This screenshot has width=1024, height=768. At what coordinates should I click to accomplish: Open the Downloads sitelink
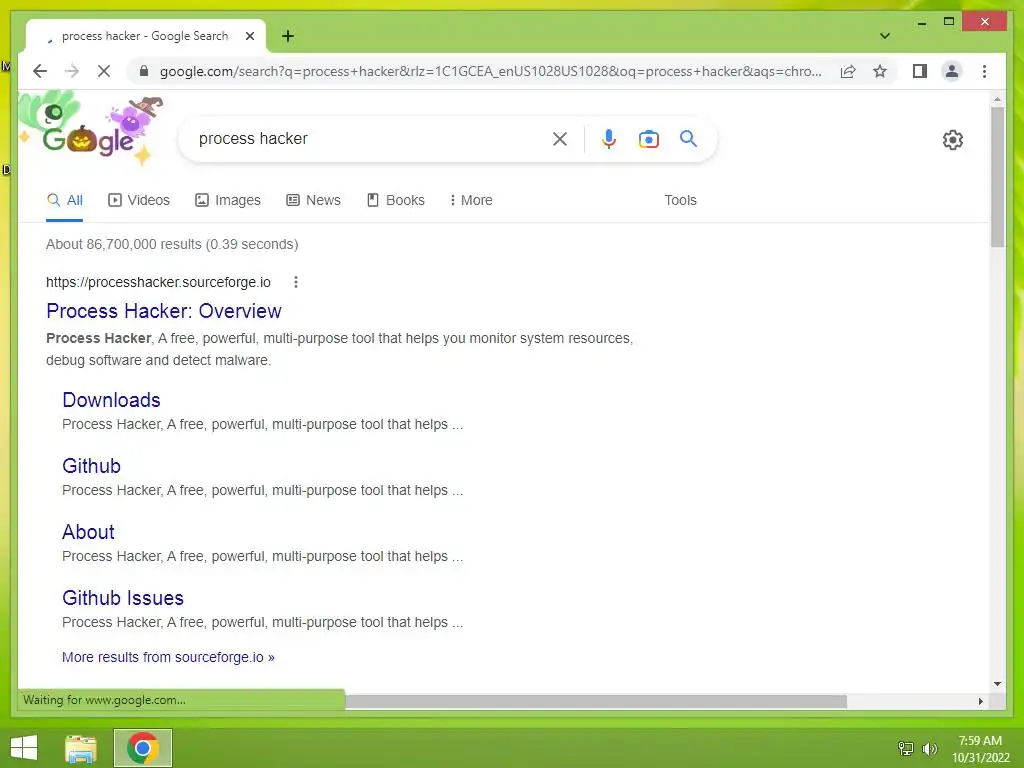point(112,400)
